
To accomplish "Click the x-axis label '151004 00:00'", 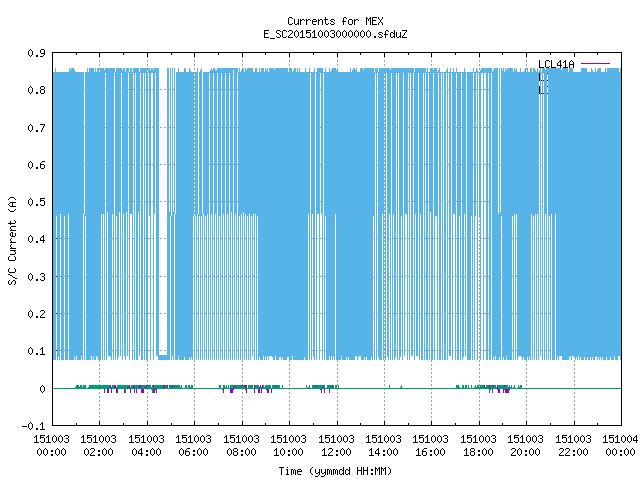I will 620,446.
